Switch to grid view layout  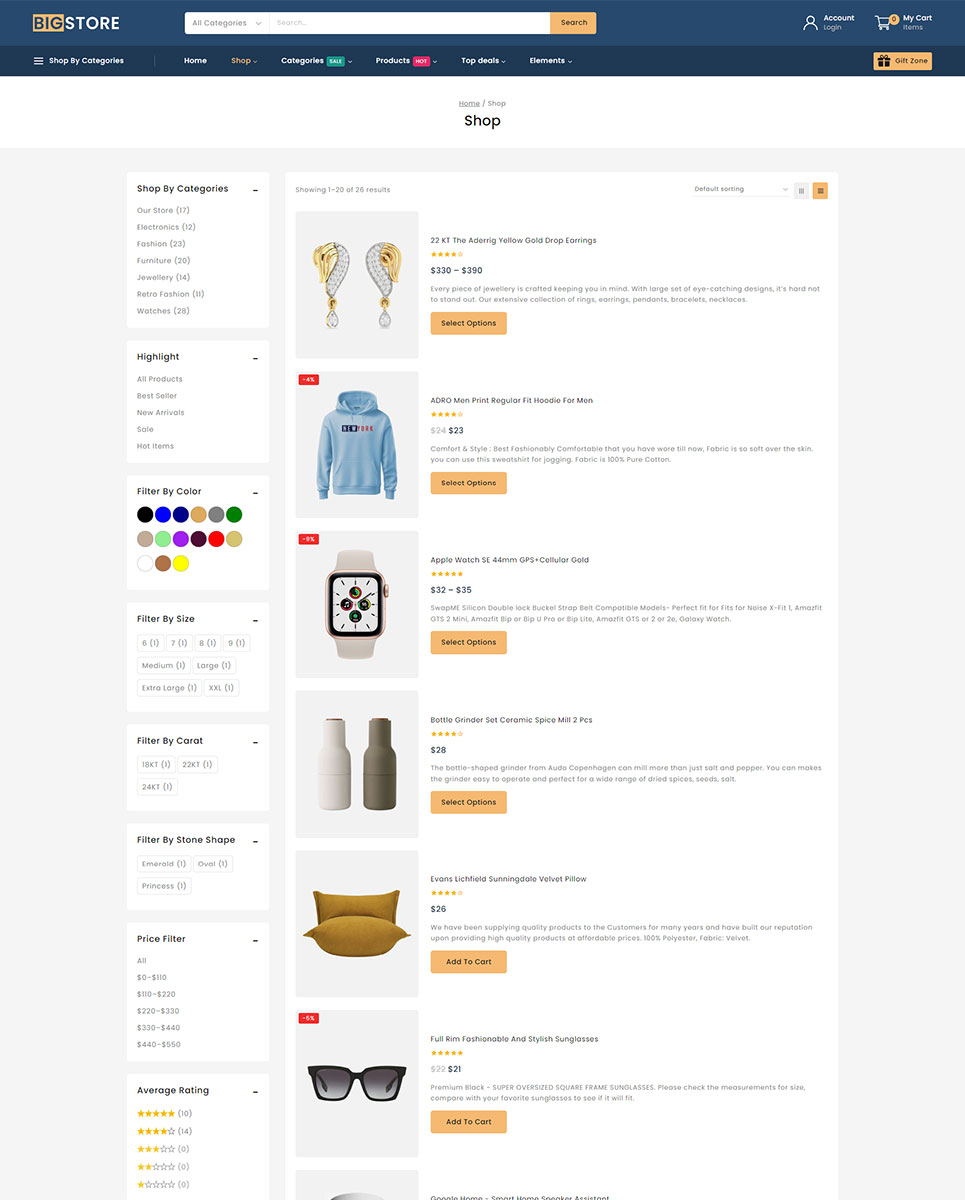coord(801,190)
